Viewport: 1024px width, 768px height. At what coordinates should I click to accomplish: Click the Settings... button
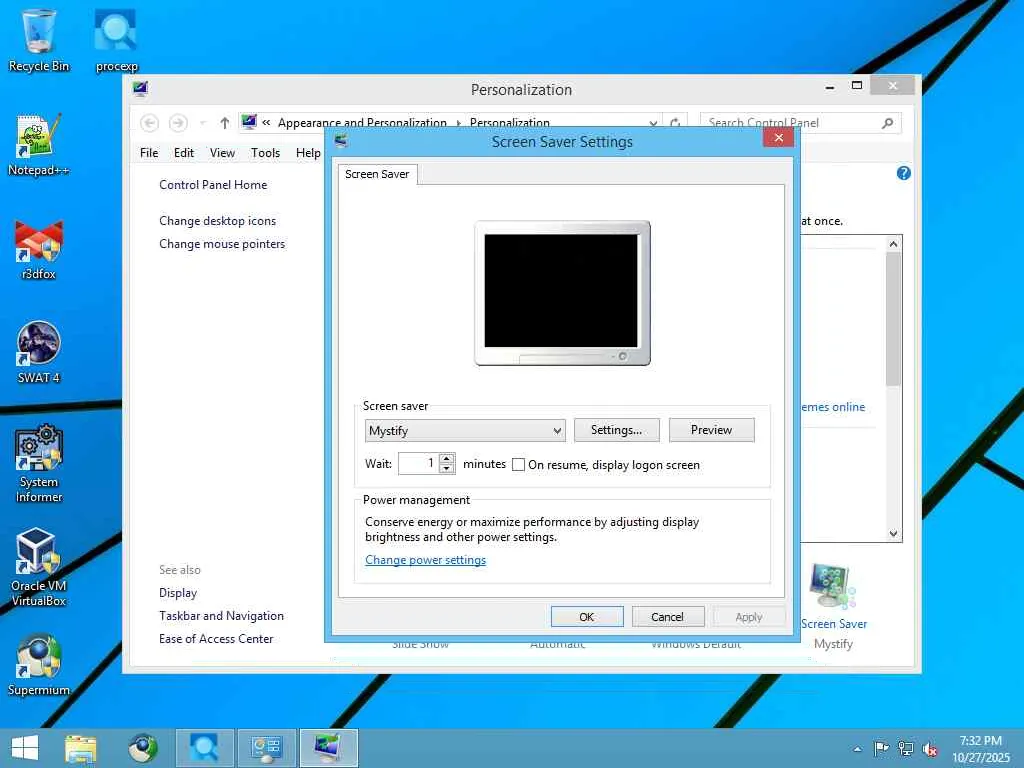point(616,430)
